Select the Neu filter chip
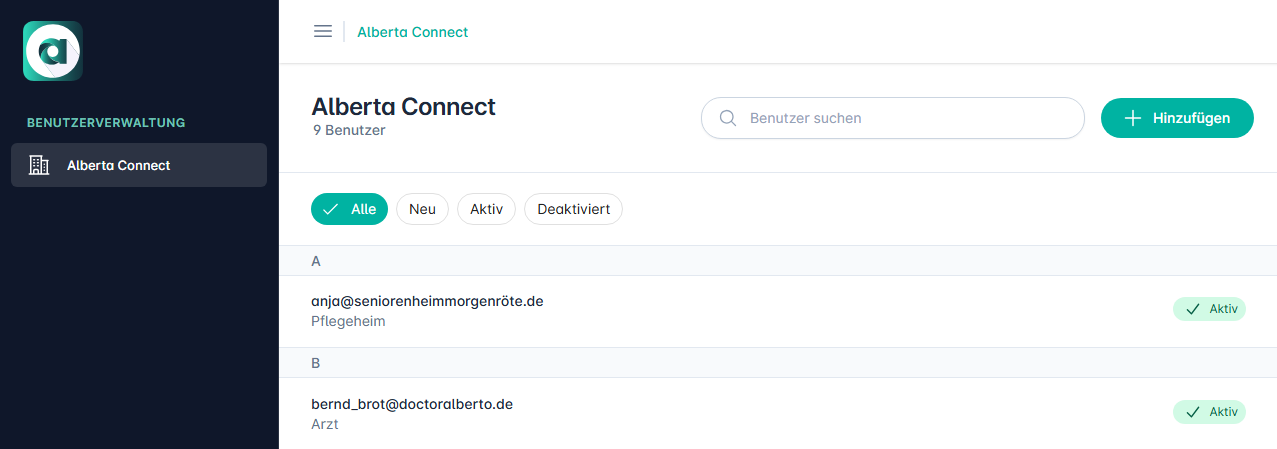Image resolution: width=1277 pixels, height=449 pixels. (422, 209)
